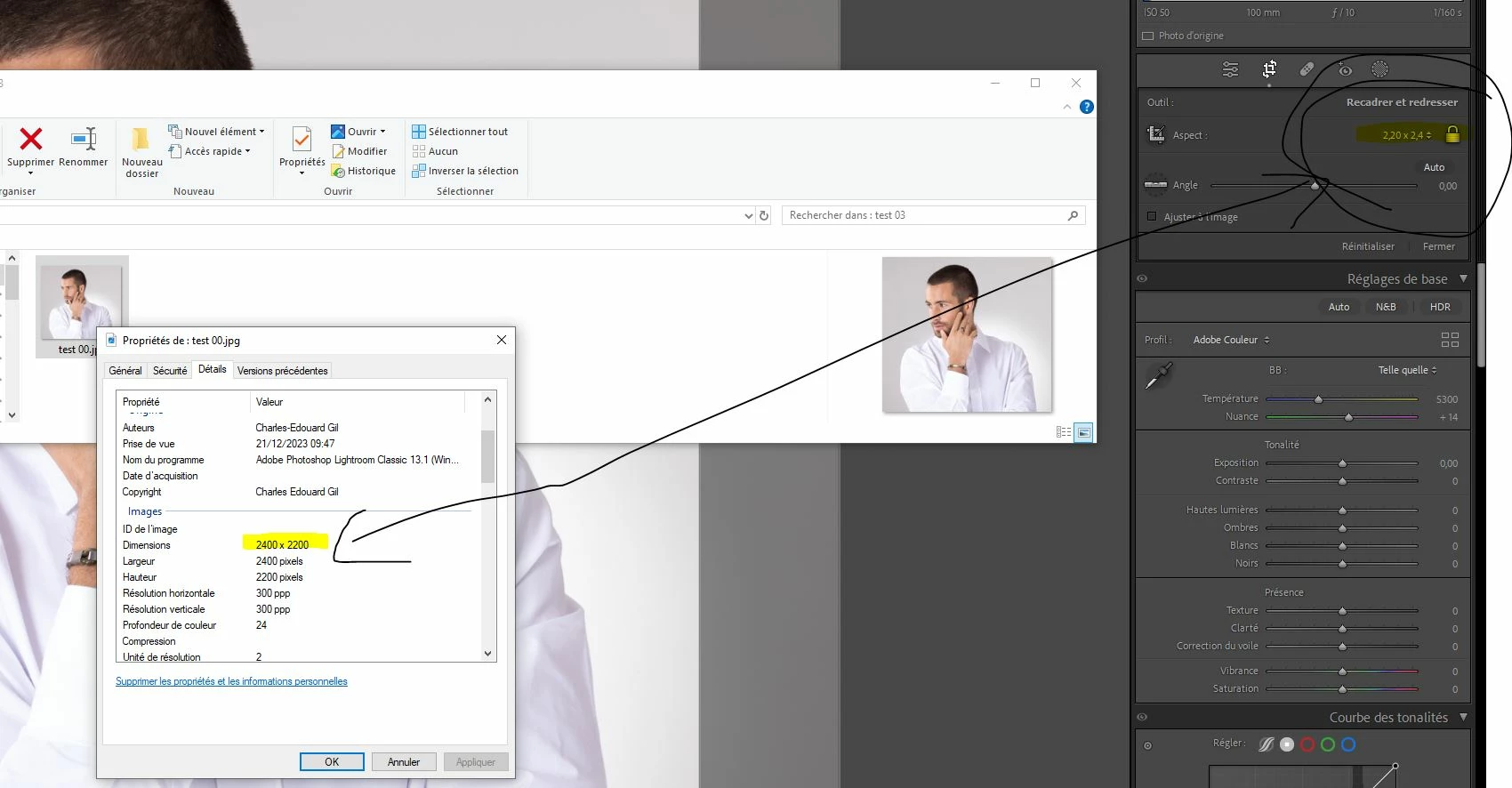1512x788 pixels.
Task: Click the refresh icon beside address bar
Action: click(x=763, y=215)
